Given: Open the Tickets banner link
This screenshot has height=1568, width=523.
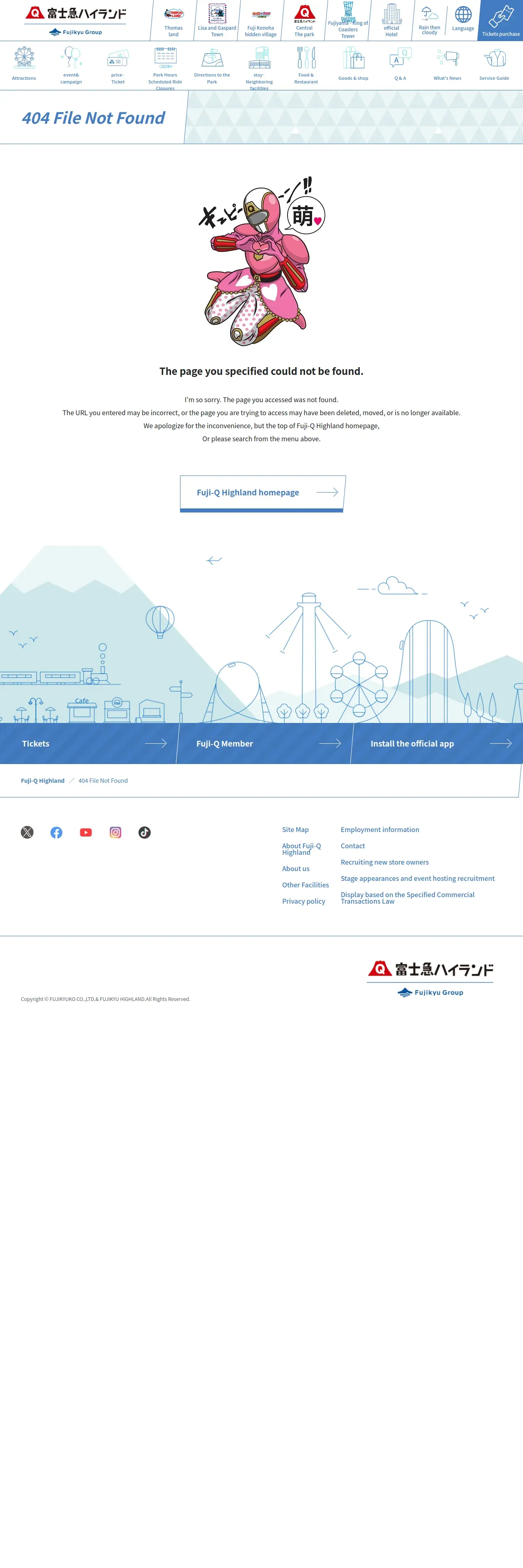Looking at the screenshot, I should click(x=88, y=743).
